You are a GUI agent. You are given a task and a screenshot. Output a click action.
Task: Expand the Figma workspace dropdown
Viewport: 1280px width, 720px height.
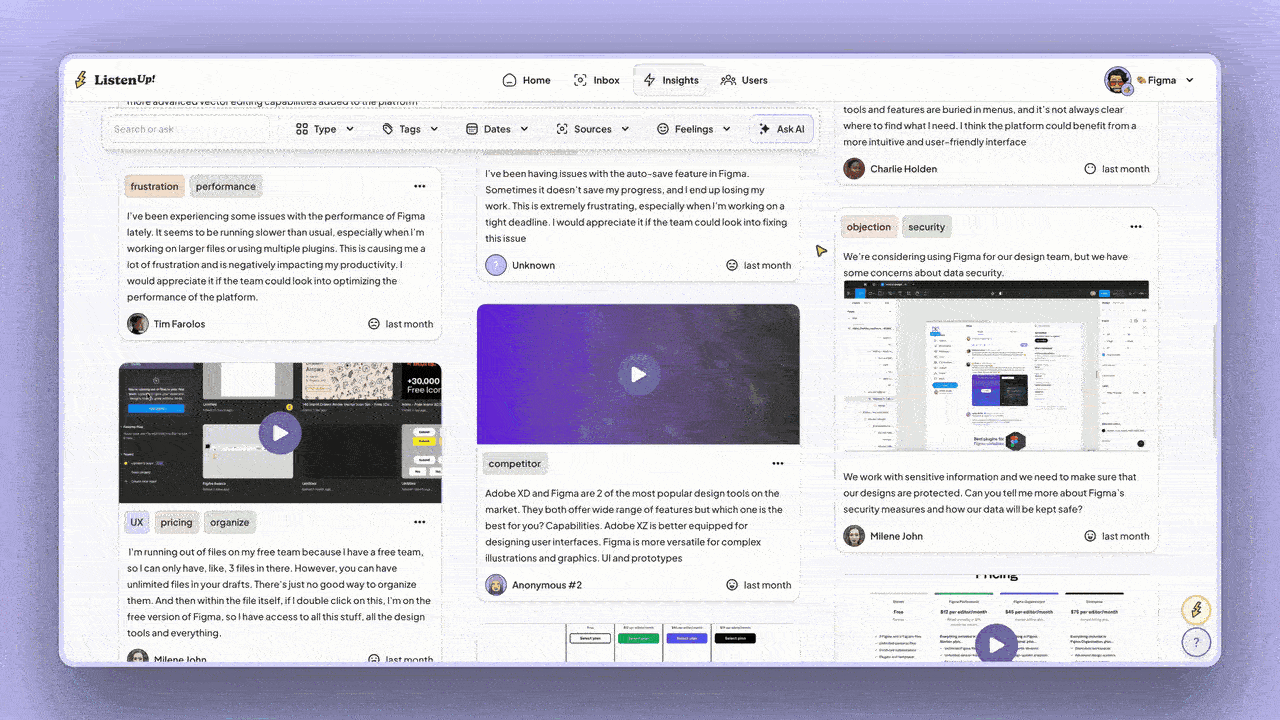coord(1165,80)
